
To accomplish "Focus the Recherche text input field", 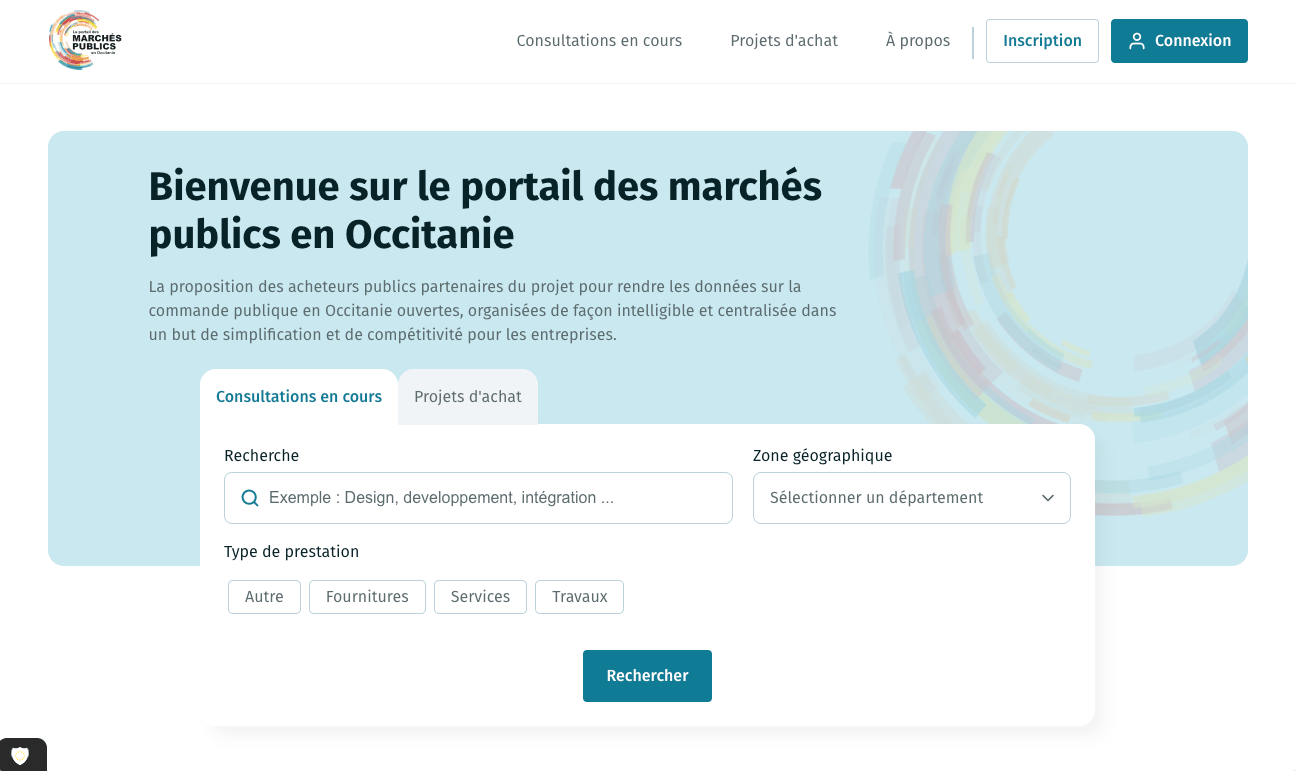I will pos(478,498).
